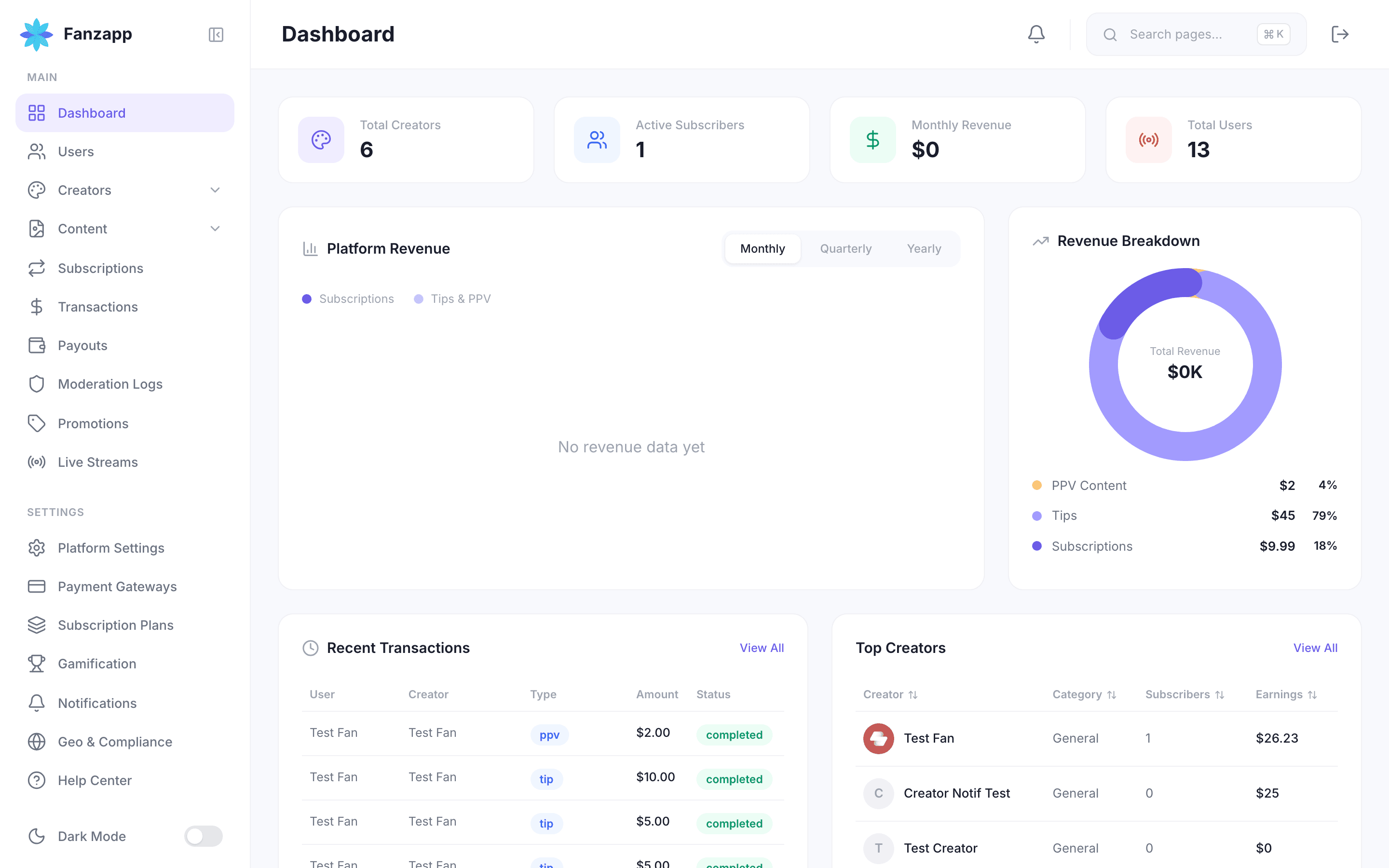This screenshot has width=1389, height=868.
Task: Open notifications via the bell icon
Action: pyautogui.click(x=1036, y=34)
